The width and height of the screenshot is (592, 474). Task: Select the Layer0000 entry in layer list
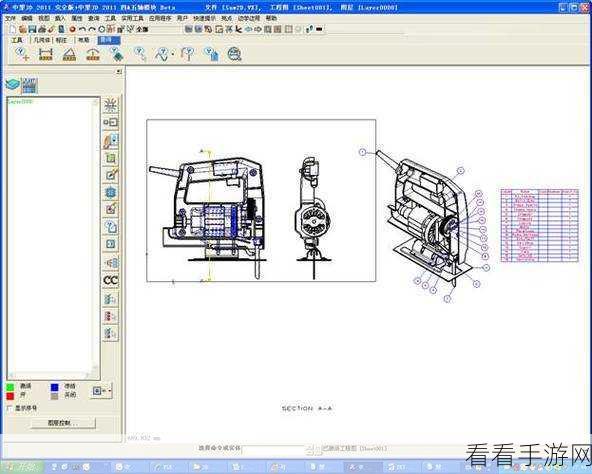point(20,102)
